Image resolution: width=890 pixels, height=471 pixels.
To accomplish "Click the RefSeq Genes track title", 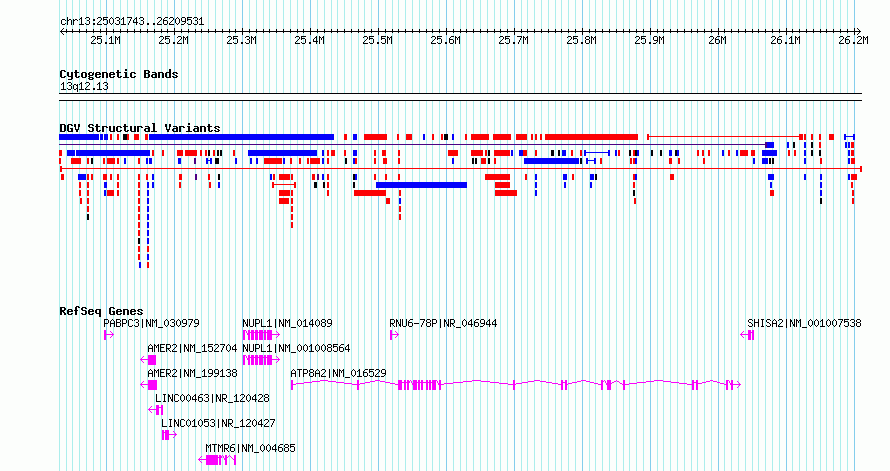I will 101,312.
